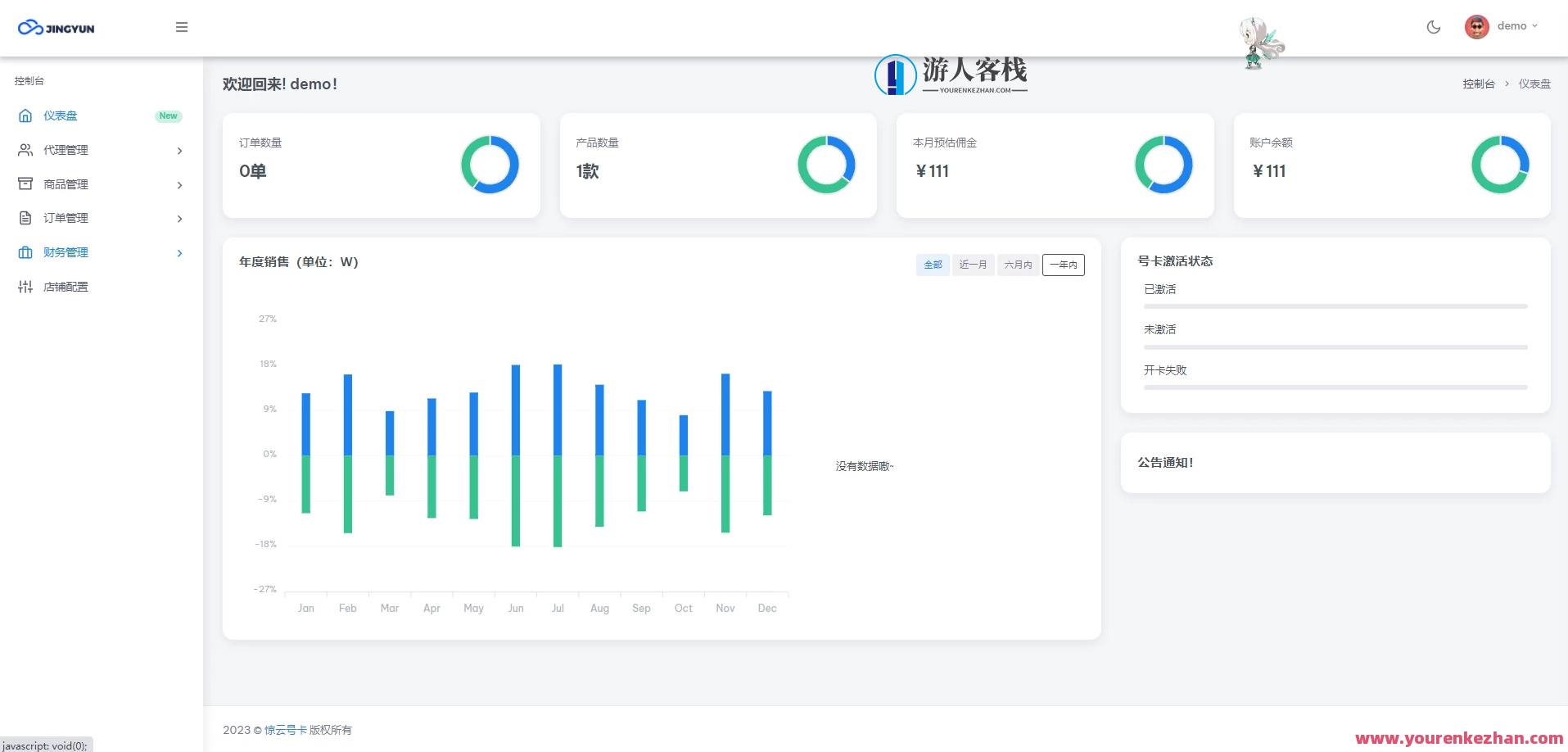
Task: Expand the 代理管理 sidebar submenu
Action: click(x=179, y=151)
